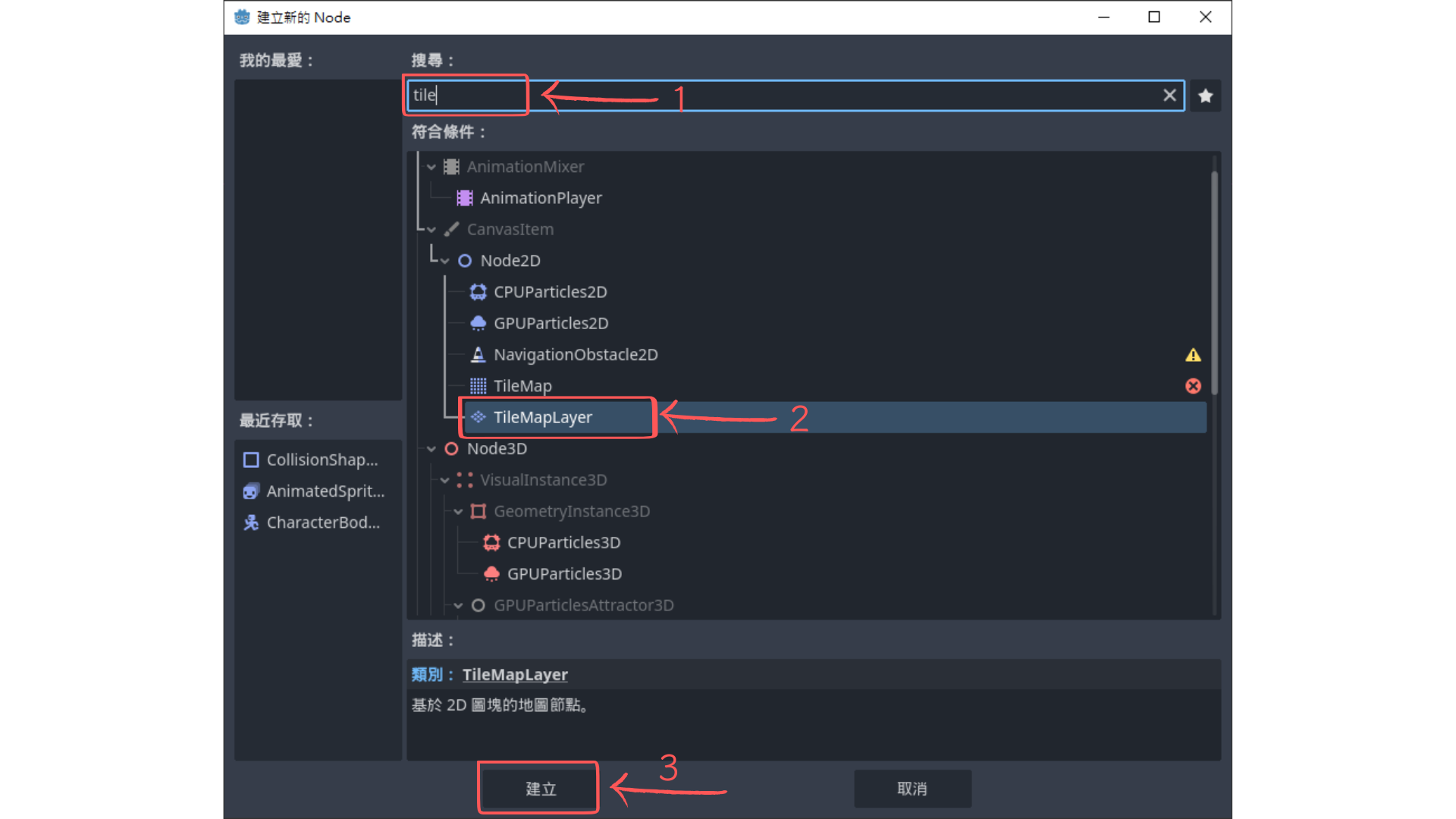This screenshot has height=819, width=1456.
Task: Click the NavigationObstacle2D warning triangle icon
Action: pos(1193,355)
